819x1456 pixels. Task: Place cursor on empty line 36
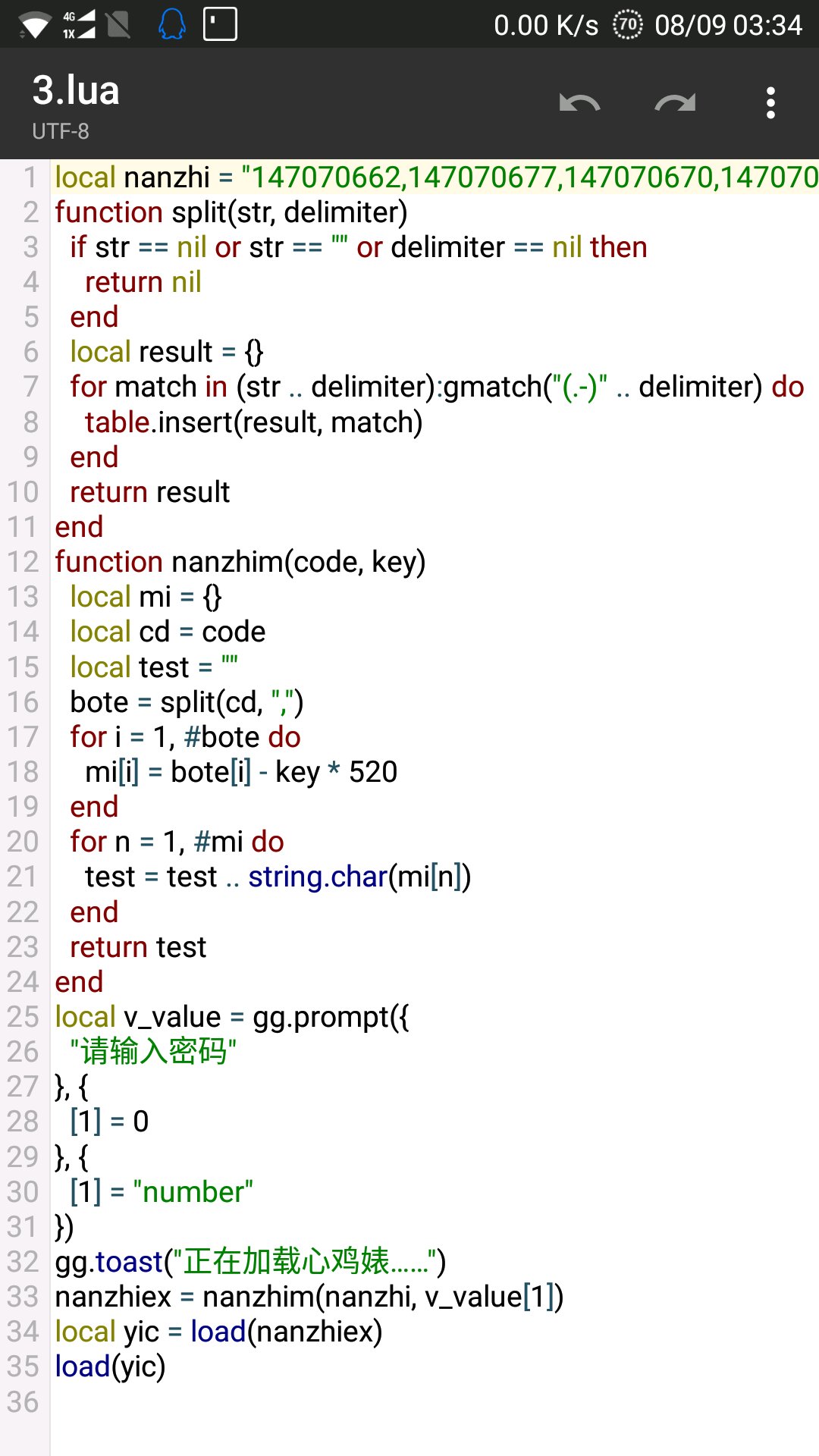[303, 1402]
